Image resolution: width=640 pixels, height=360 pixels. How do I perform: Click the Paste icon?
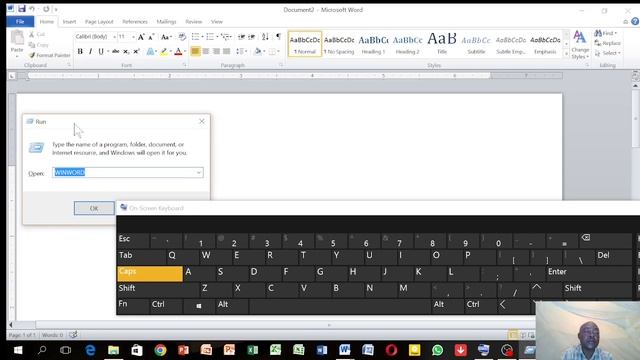[17, 38]
